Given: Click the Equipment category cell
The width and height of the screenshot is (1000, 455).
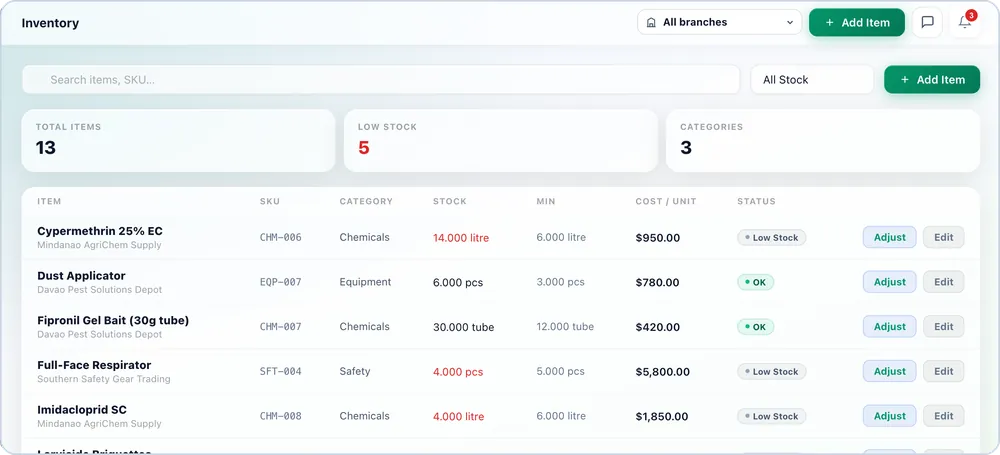Looking at the screenshot, I should [x=365, y=282].
